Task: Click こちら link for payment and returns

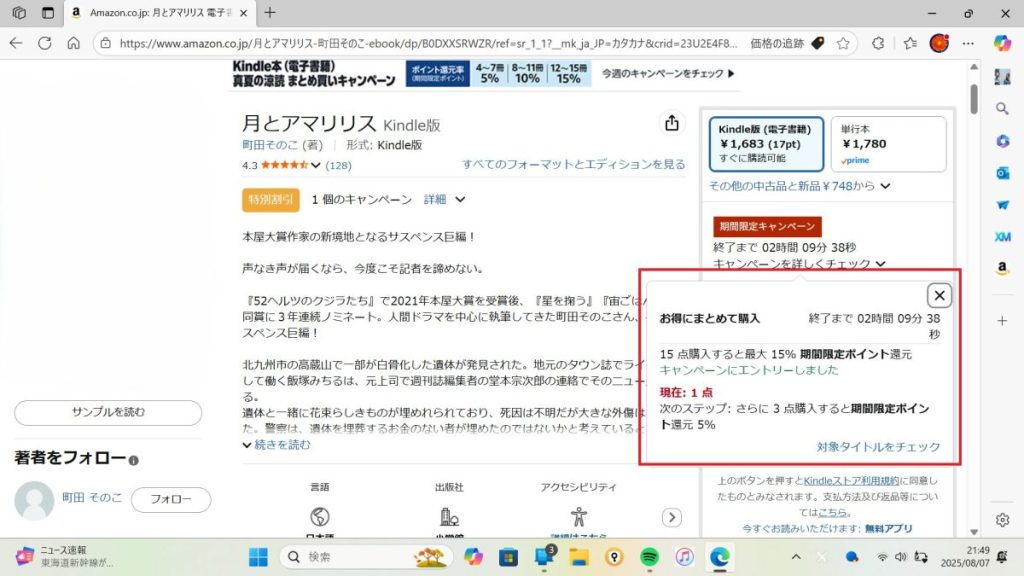Action: pos(832,512)
